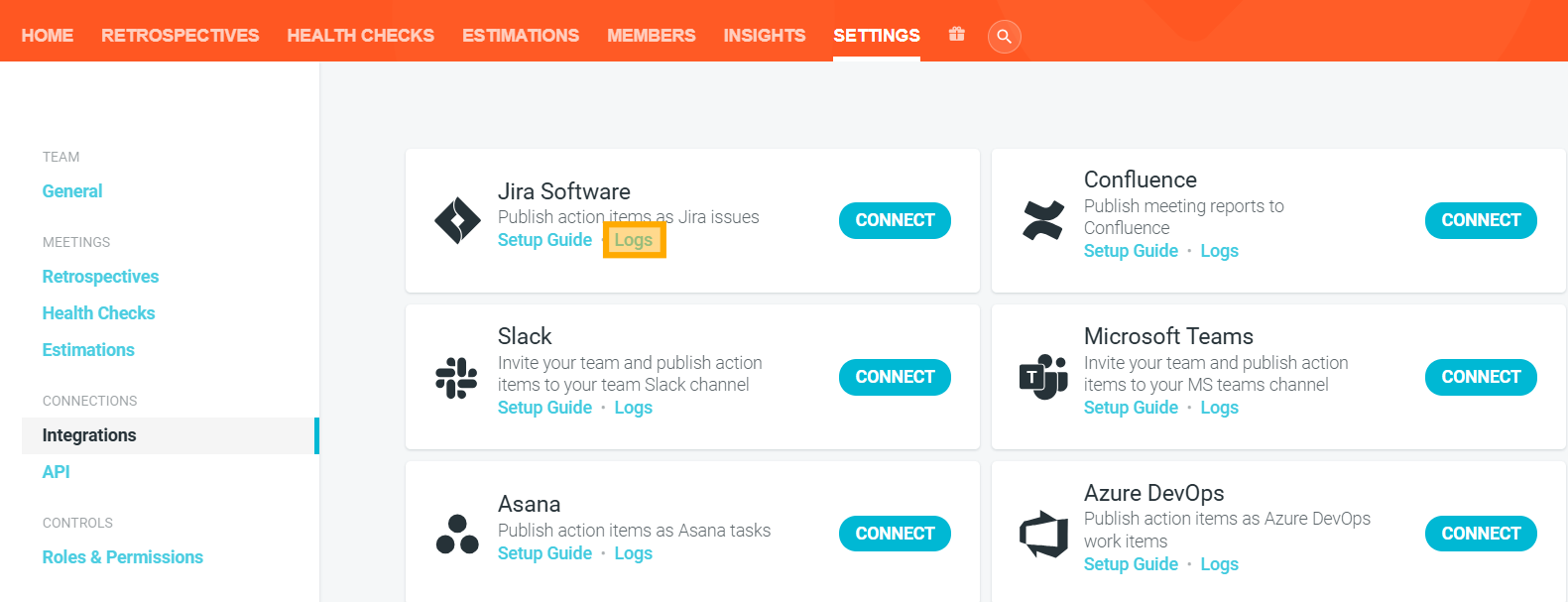Click "Publish action items as Asana tasks" text
Viewport: 1568px width, 602px height.
(x=634, y=531)
